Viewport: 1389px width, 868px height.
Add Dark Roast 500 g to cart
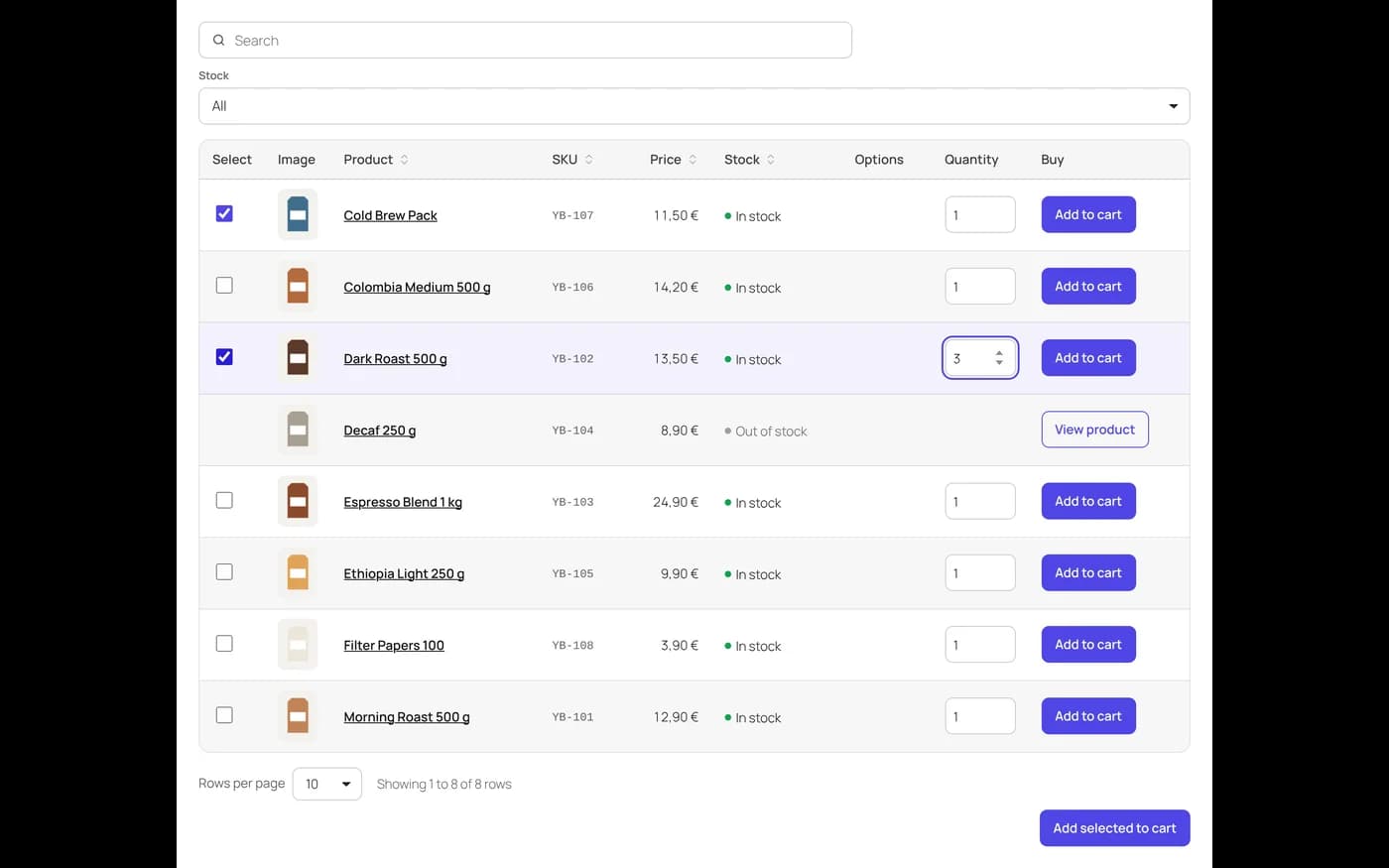pos(1088,357)
